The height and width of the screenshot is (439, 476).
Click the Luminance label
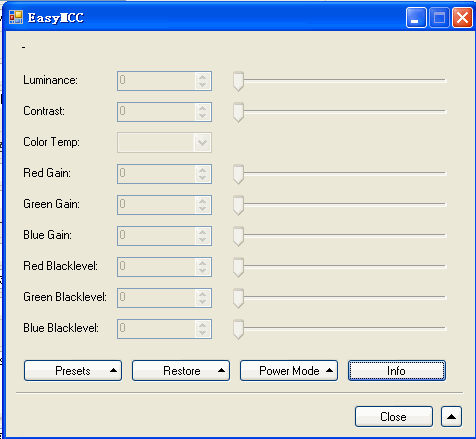tap(50, 80)
